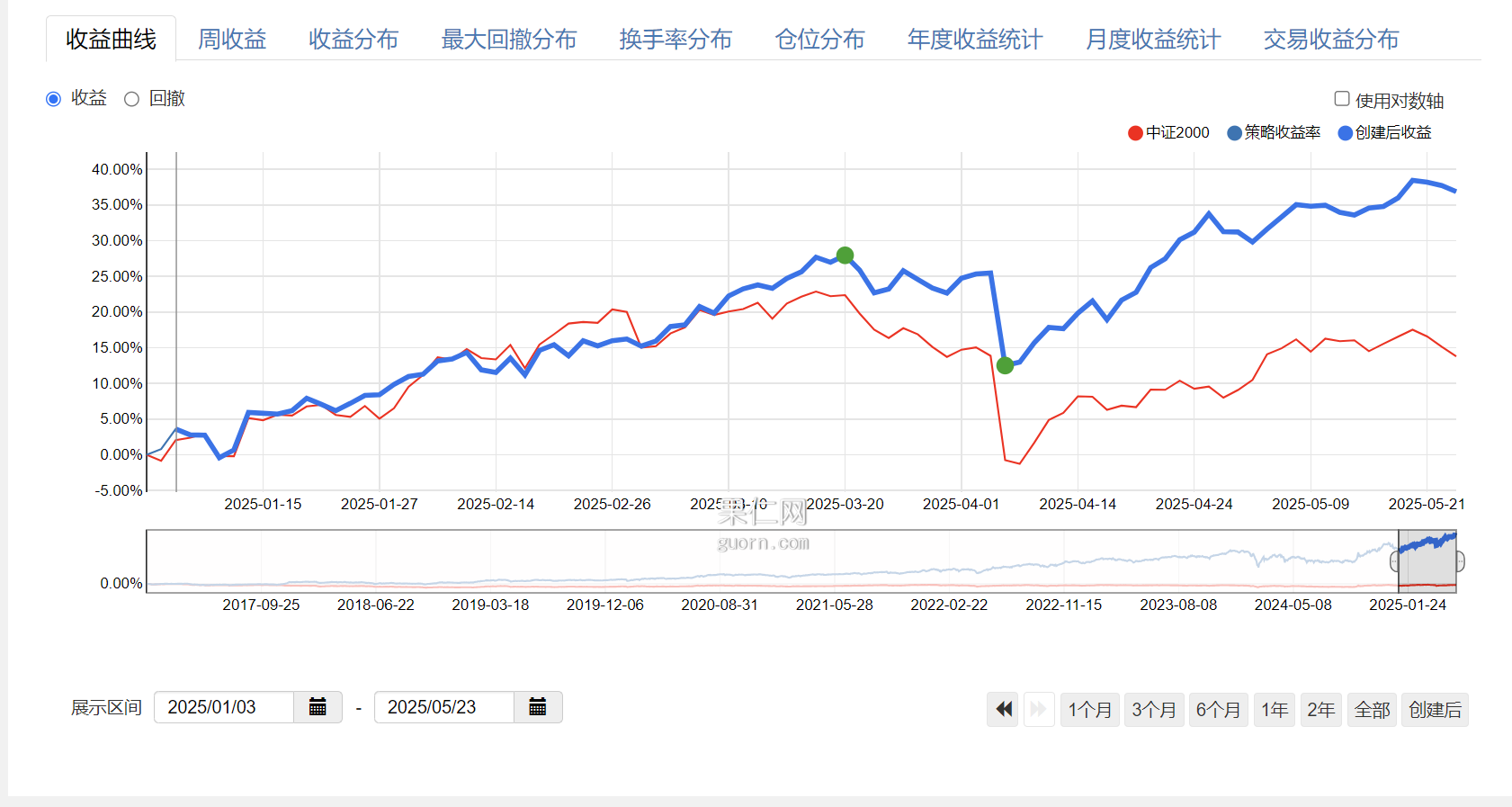Set range to 2年
Screen dimensions: 1512x807
coord(1321,710)
